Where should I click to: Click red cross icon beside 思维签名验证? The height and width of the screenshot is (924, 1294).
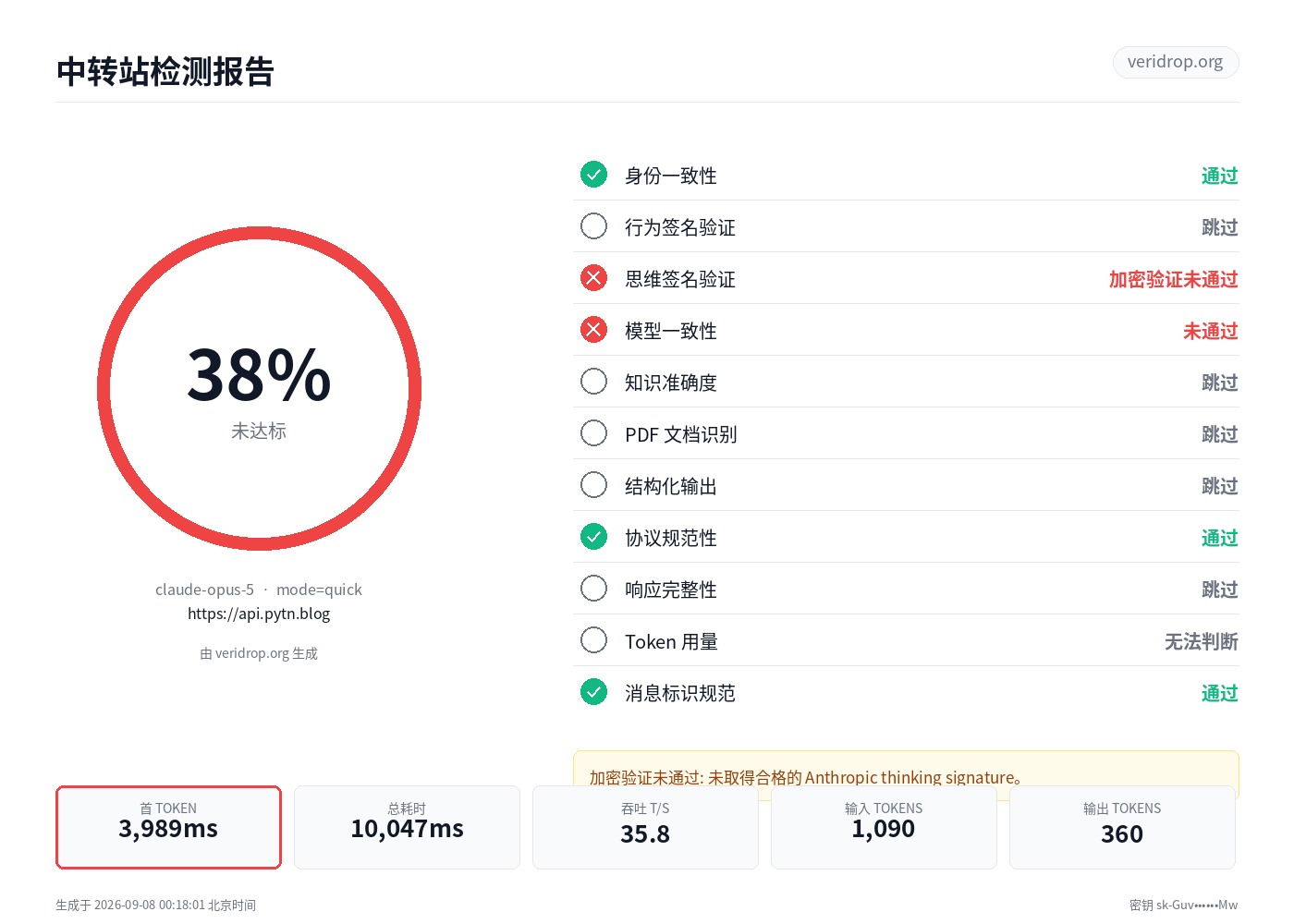(x=593, y=278)
